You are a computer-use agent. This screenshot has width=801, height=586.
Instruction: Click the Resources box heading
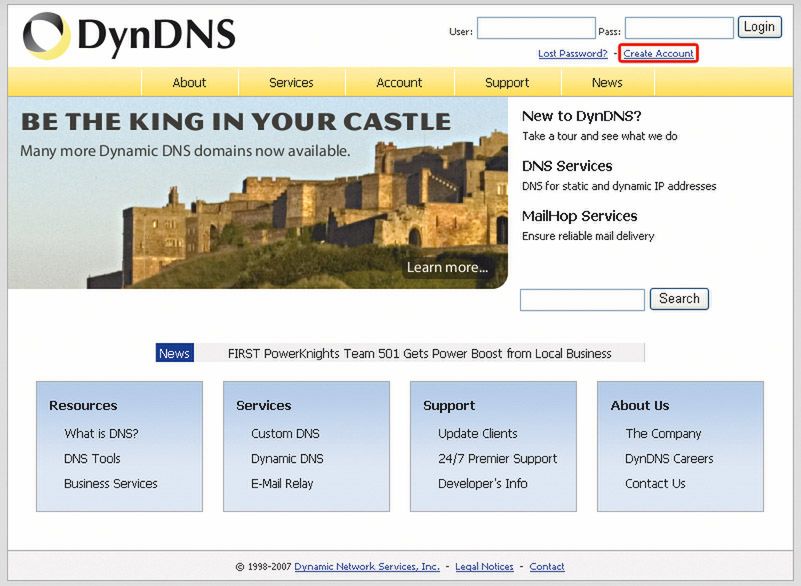[x=83, y=406]
